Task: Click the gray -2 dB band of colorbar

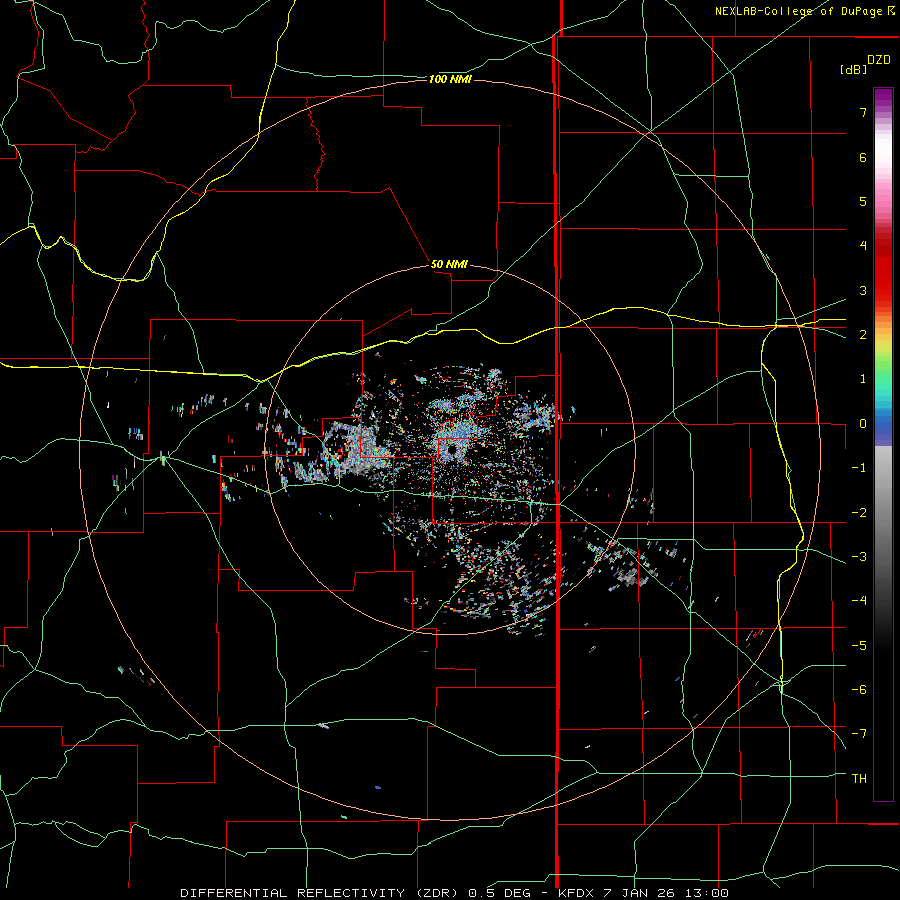Action: (x=883, y=513)
